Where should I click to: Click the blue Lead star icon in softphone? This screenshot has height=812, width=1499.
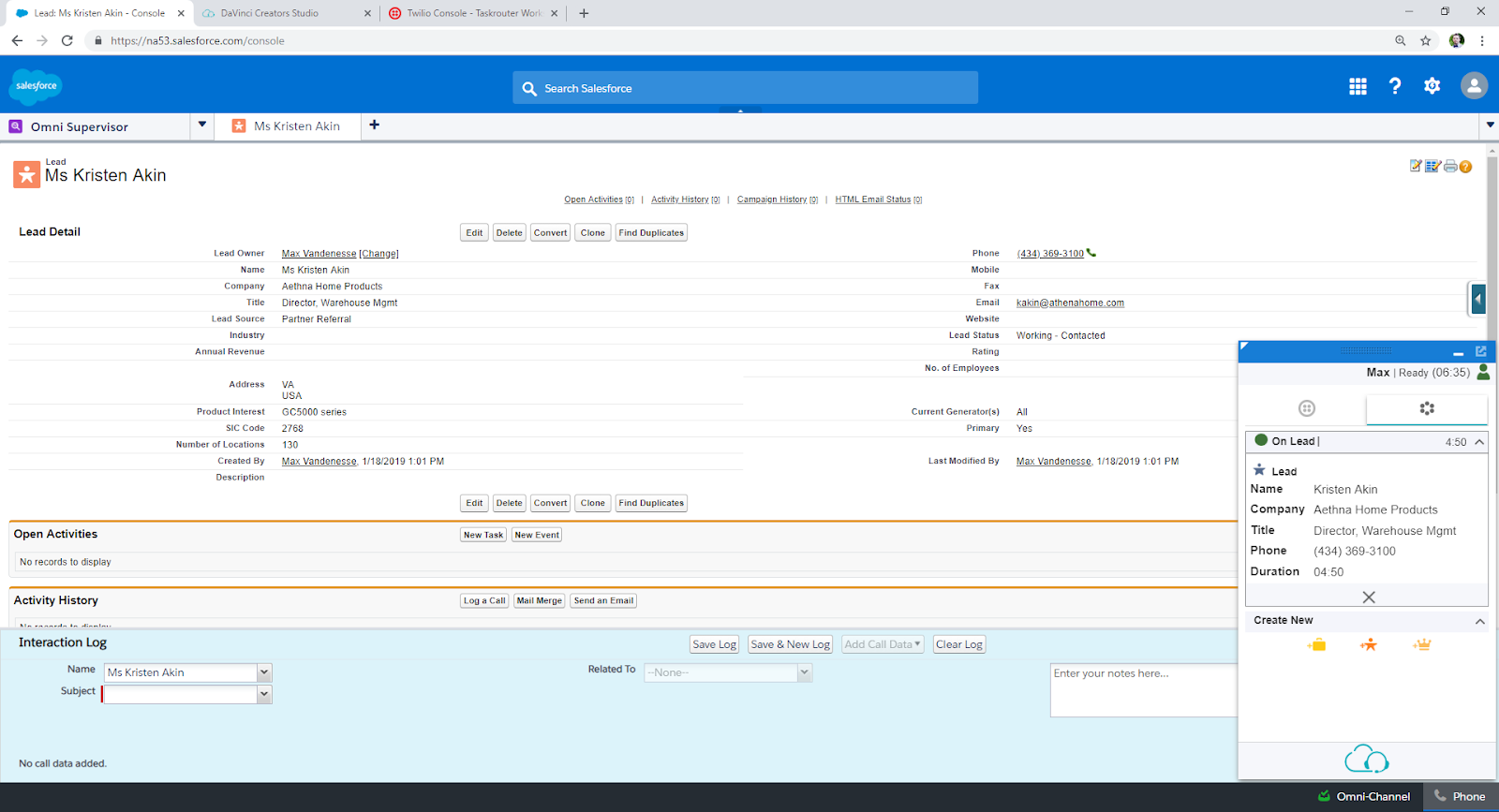point(1259,470)
